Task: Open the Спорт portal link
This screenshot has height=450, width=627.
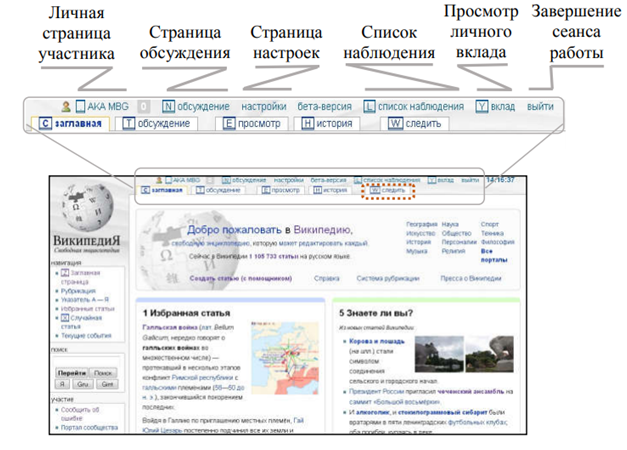Action: (490, 224)
